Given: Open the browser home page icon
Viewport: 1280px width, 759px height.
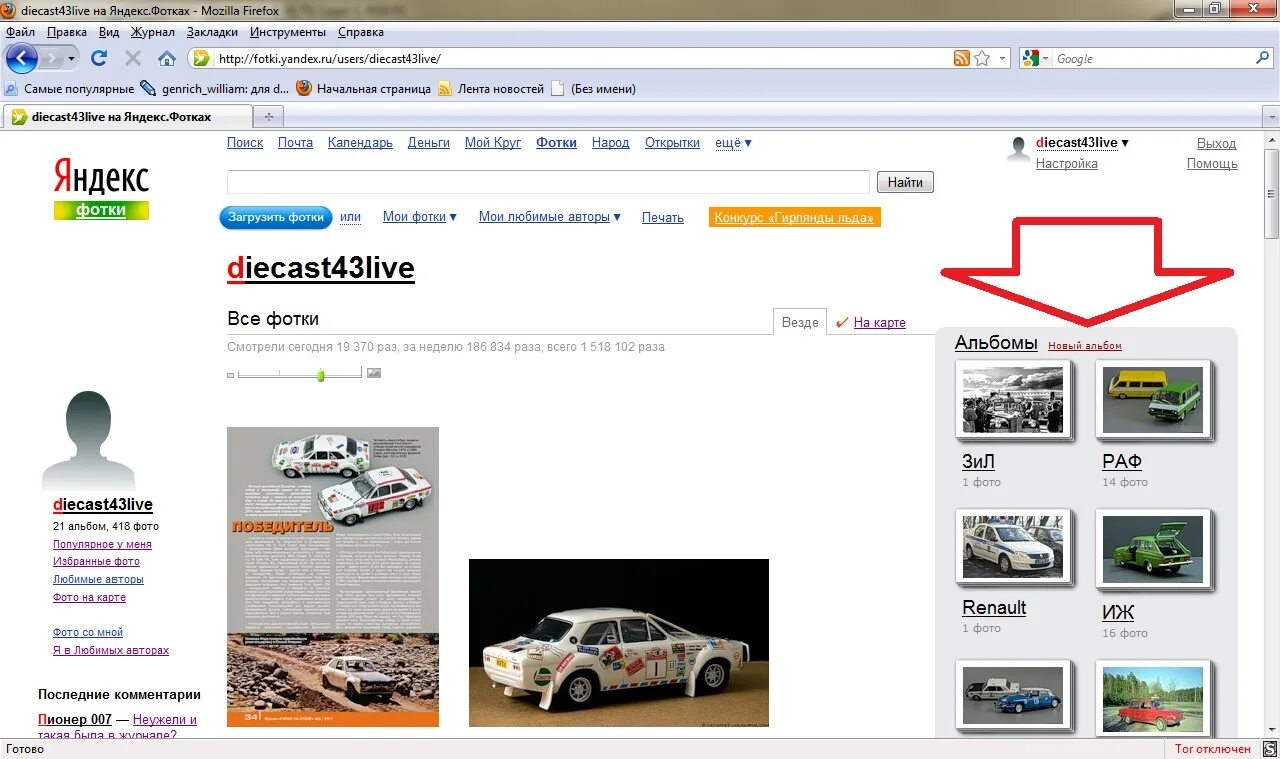Looking at the screenshot, I should pyautogui.click(x=167, y=58).
